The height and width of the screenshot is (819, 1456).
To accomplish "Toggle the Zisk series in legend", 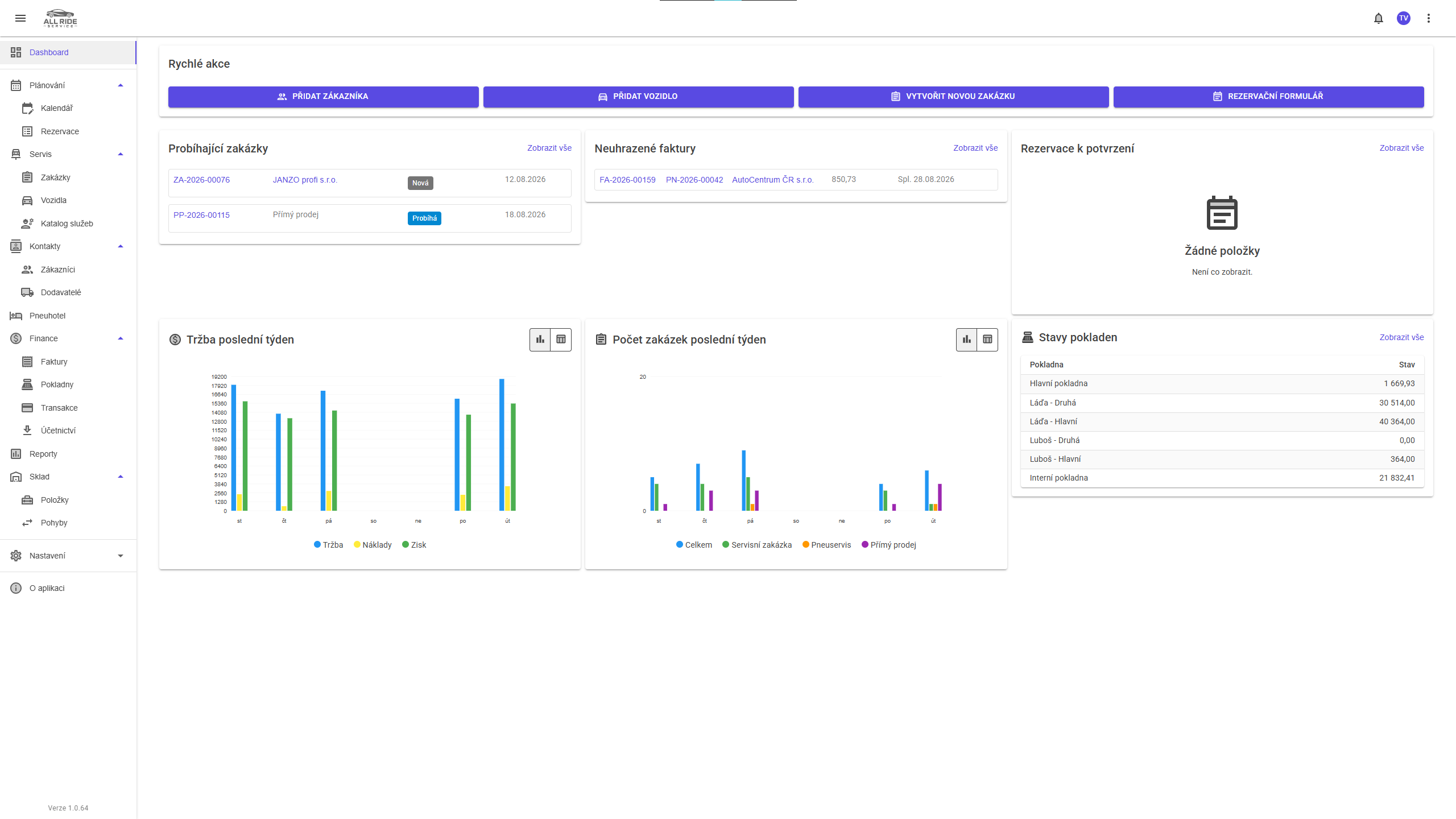I will click(x=414, y=545).
